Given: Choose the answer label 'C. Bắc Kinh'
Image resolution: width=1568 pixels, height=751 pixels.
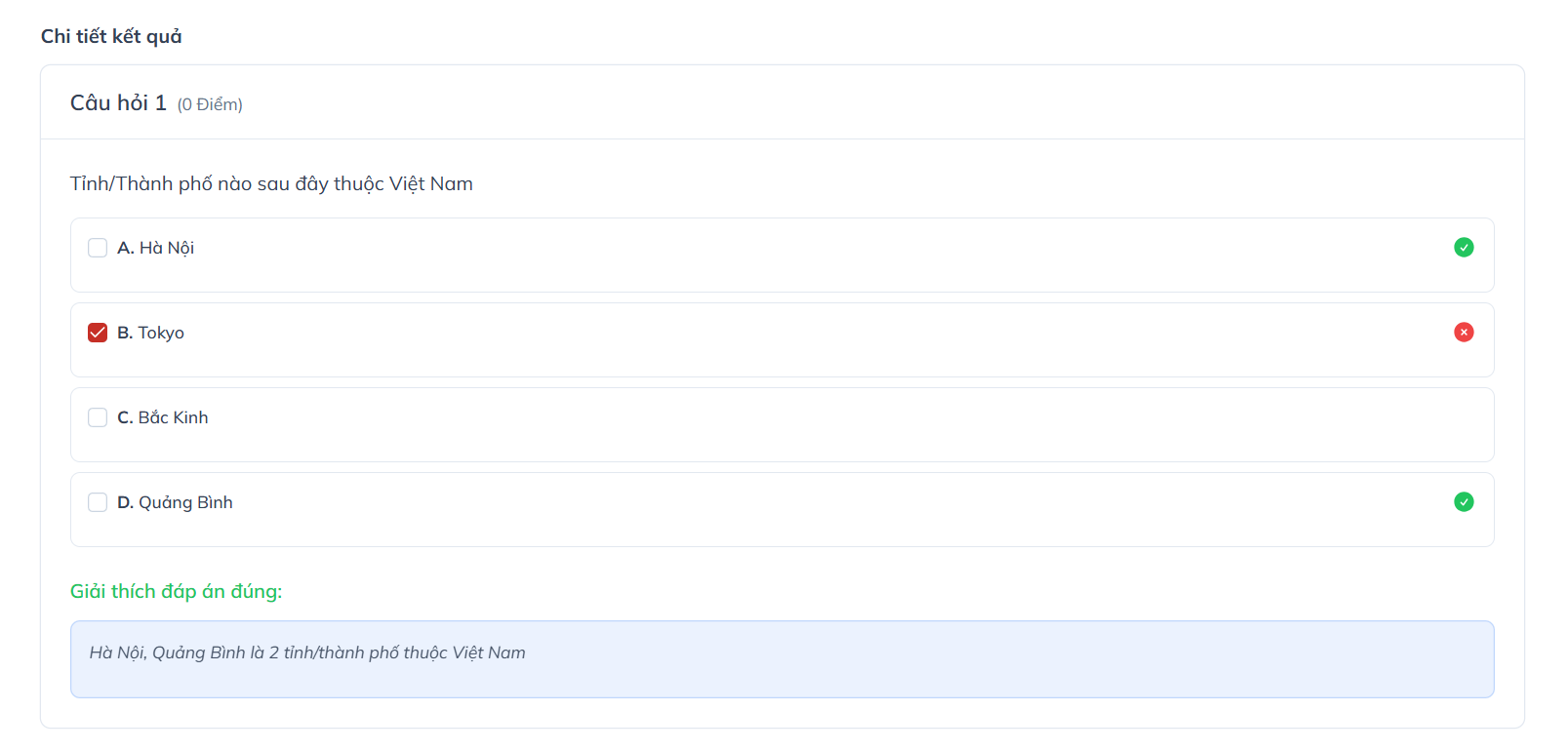Looking at the screenshot, I should (x=163, y=417).
